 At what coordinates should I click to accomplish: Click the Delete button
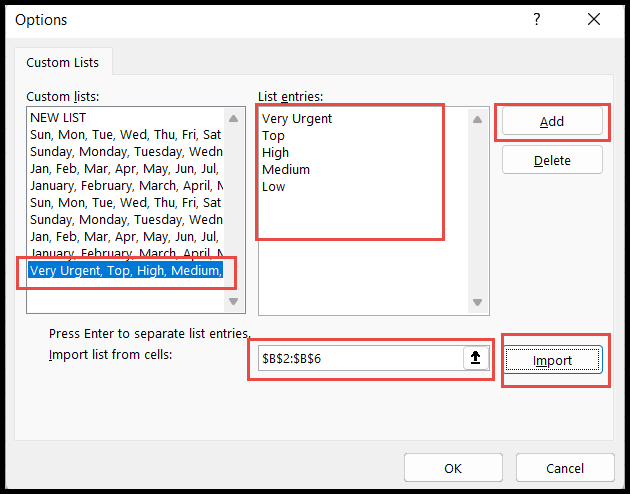click(552, 160)
